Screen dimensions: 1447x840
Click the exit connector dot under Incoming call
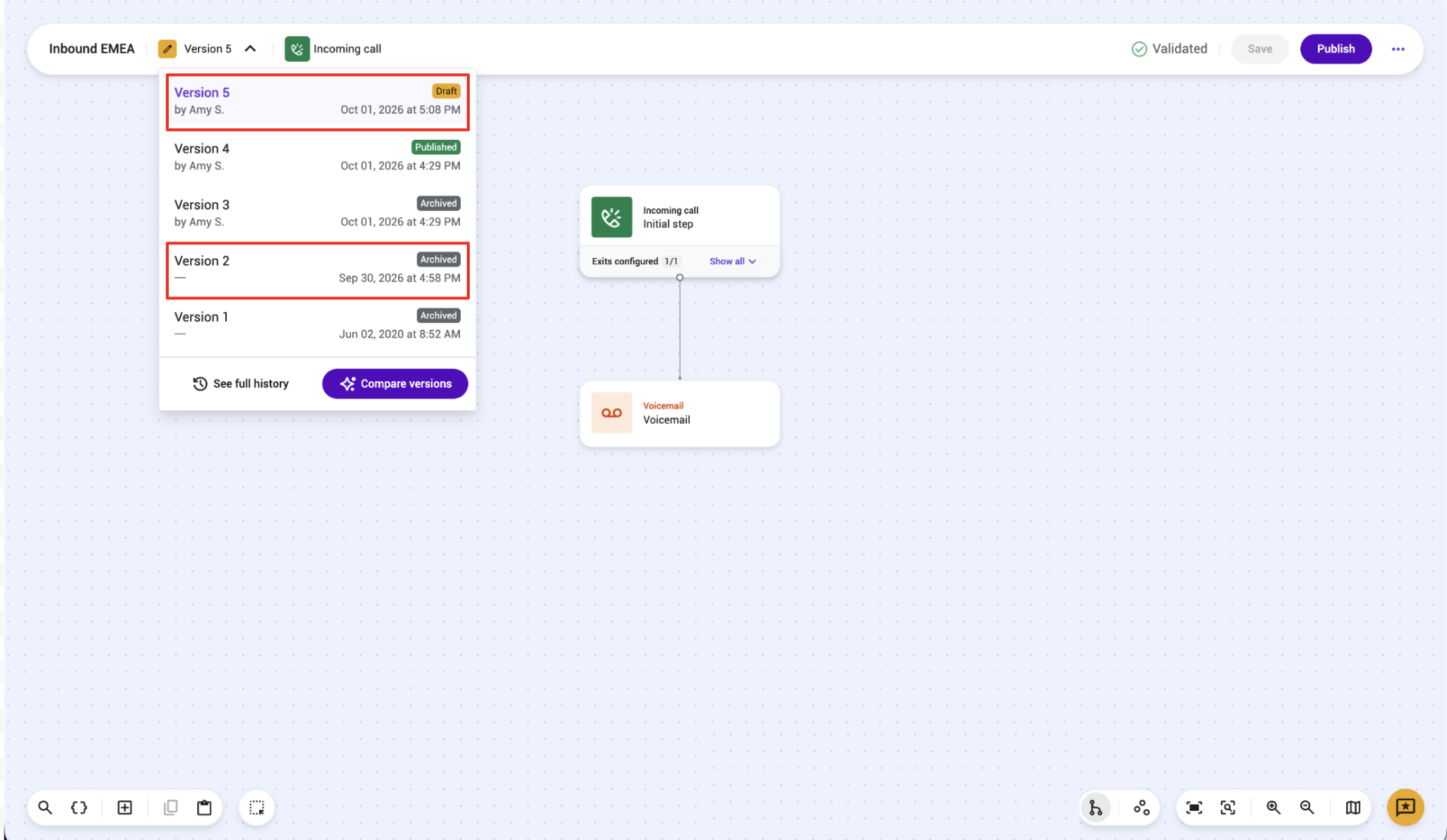tap(679, 278)
